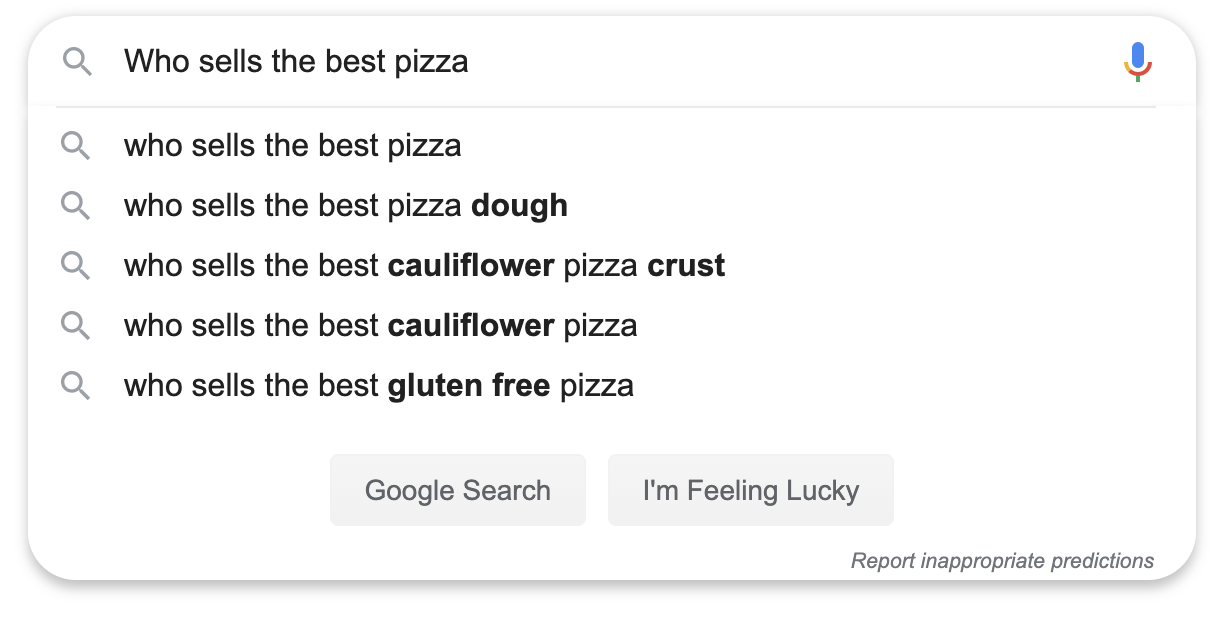Click the search icon beside the gluten free pizza suggestion

pos(76,385)
